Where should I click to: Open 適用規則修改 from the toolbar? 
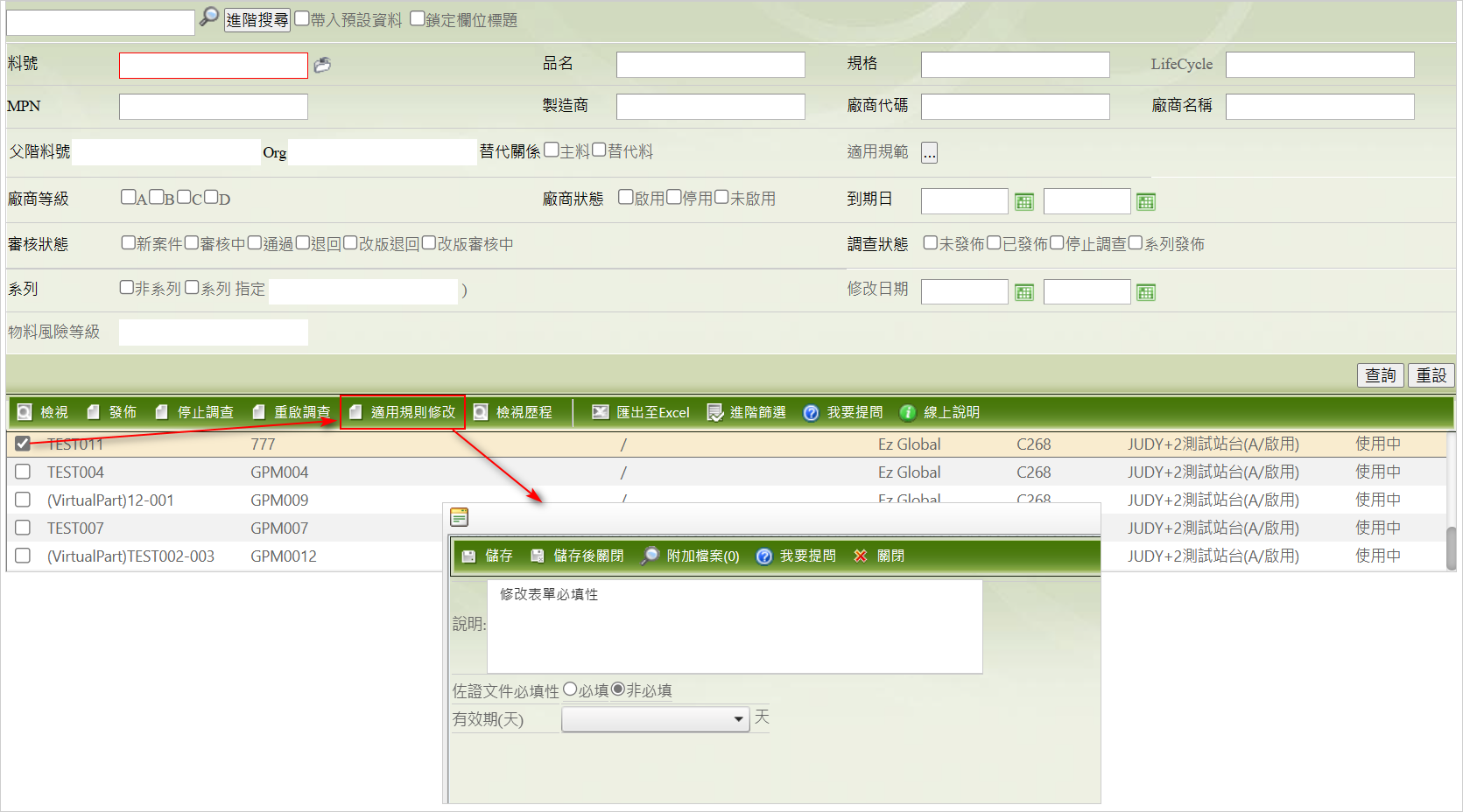click(x=403, y=412)
